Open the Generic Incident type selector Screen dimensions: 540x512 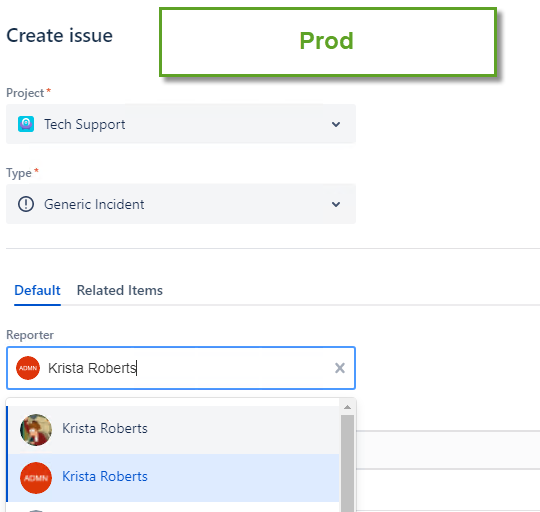point(181,204)
